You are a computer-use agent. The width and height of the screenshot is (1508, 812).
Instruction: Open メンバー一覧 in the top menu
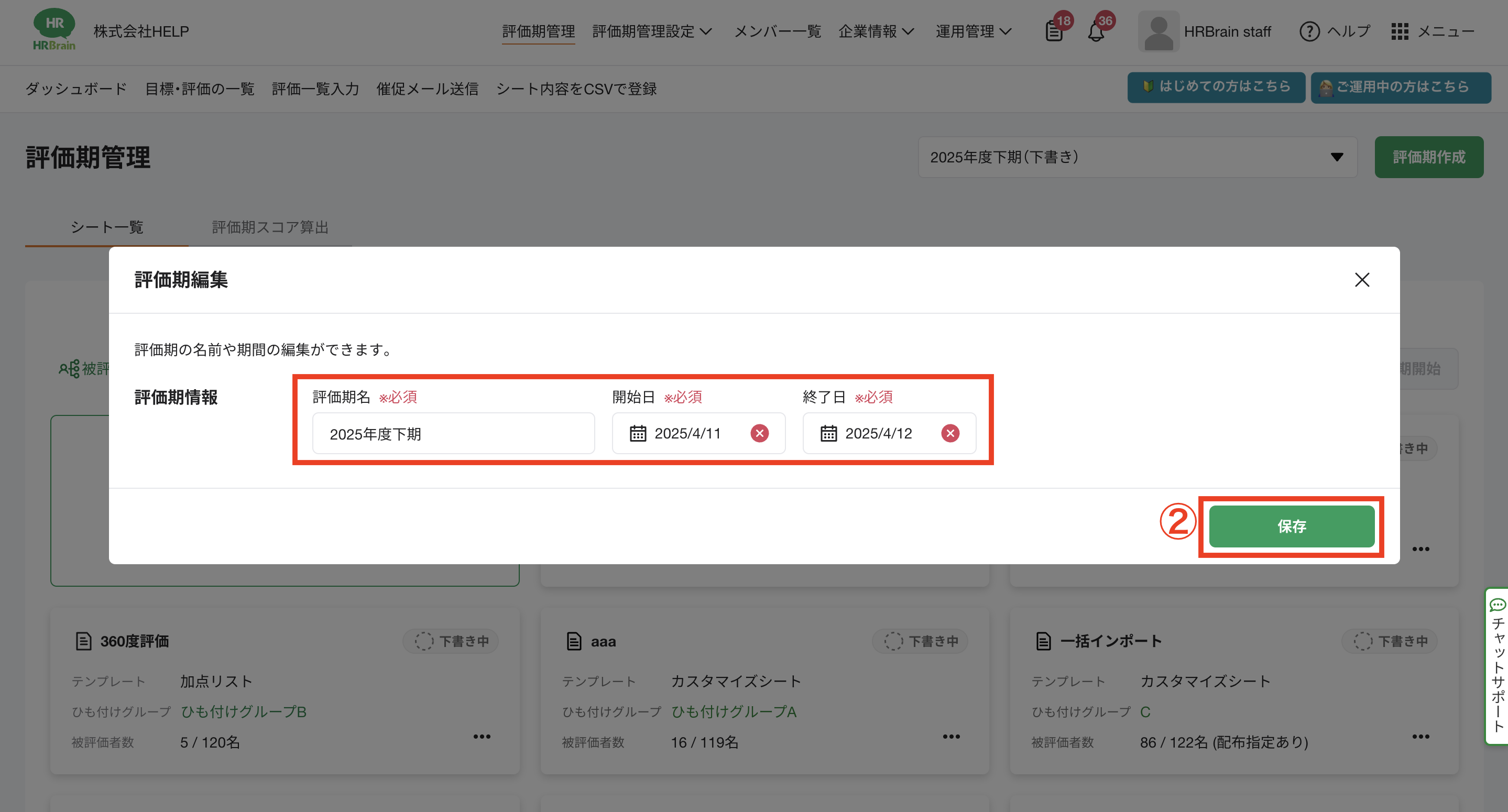click(777, 31)
